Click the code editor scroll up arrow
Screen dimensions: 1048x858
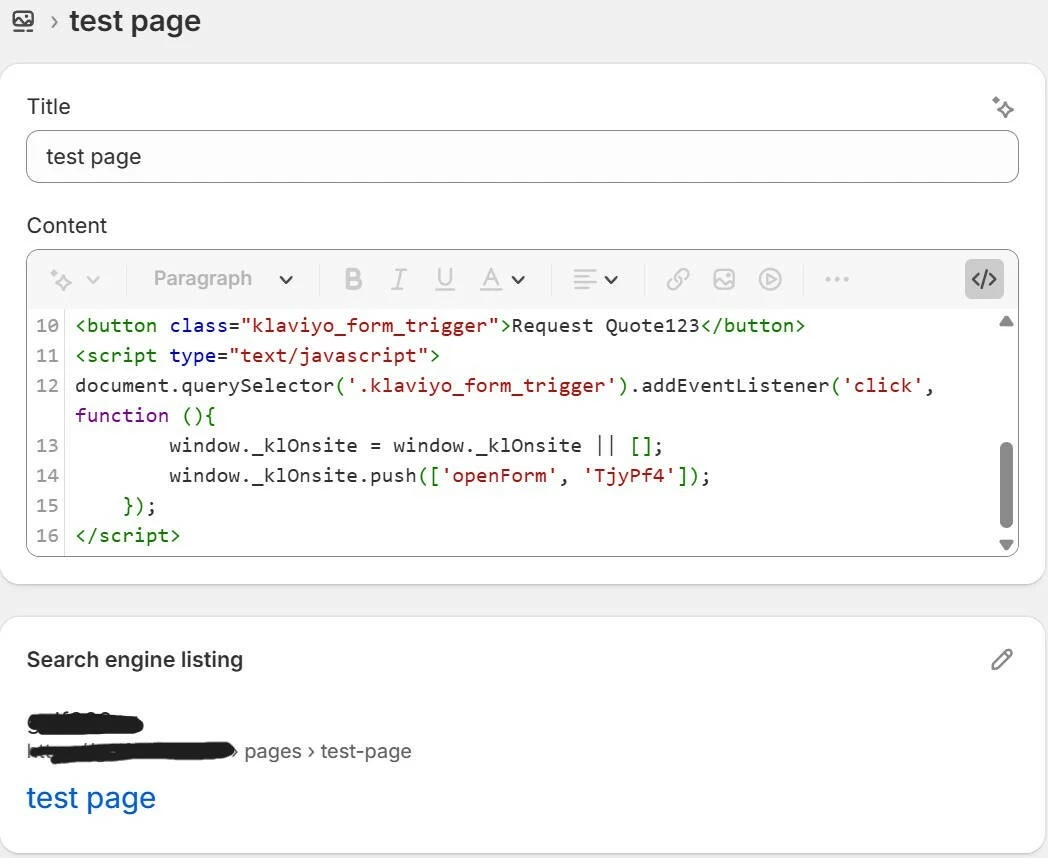coord(1006,322)
